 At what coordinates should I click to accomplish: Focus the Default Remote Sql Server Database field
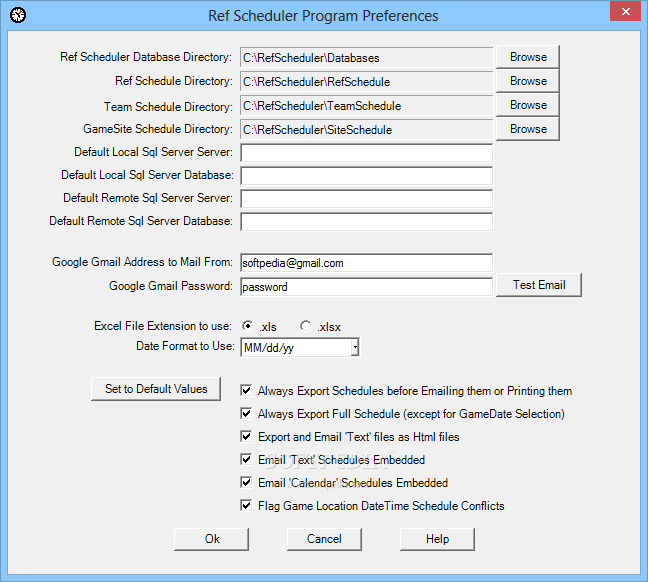[366, 222]
